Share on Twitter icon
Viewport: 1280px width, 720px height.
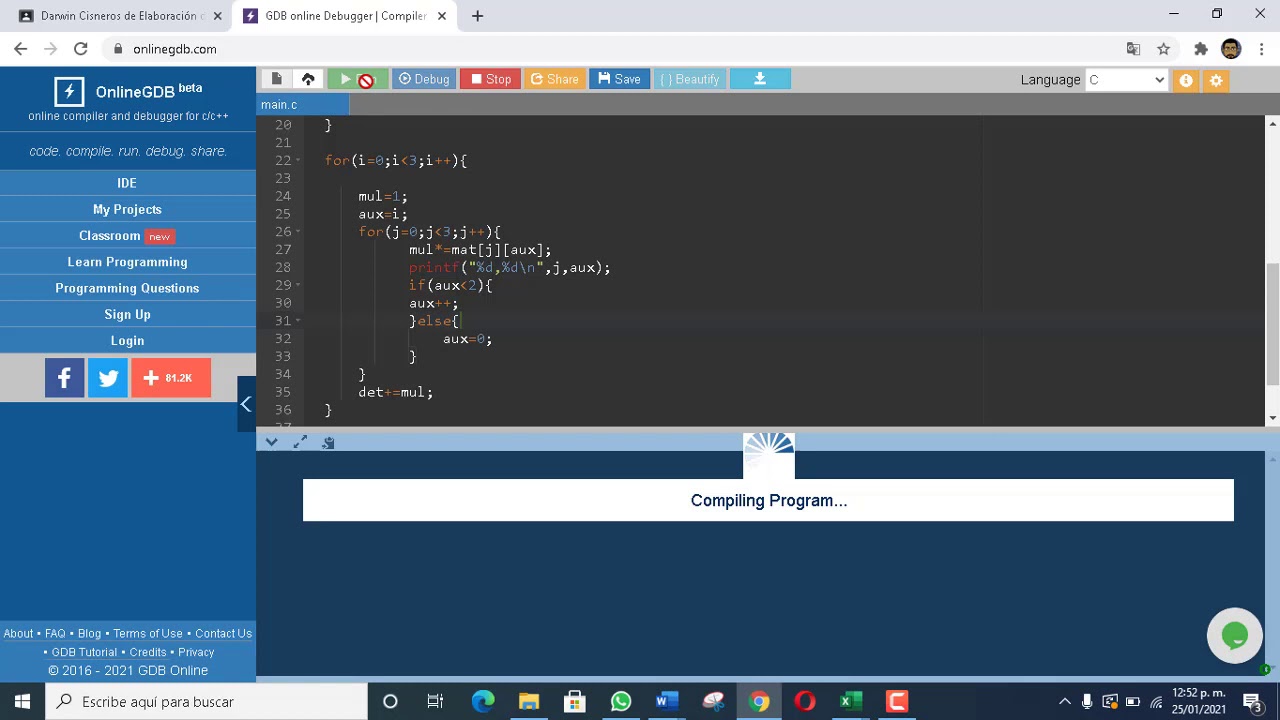pyautogui.click(x=108, y=378)
